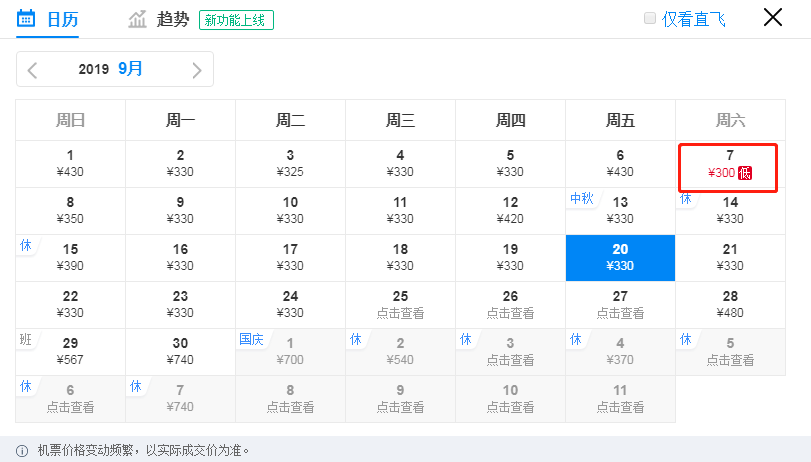Choose September 3 with ¥325 fare

[x=290, y=164]
